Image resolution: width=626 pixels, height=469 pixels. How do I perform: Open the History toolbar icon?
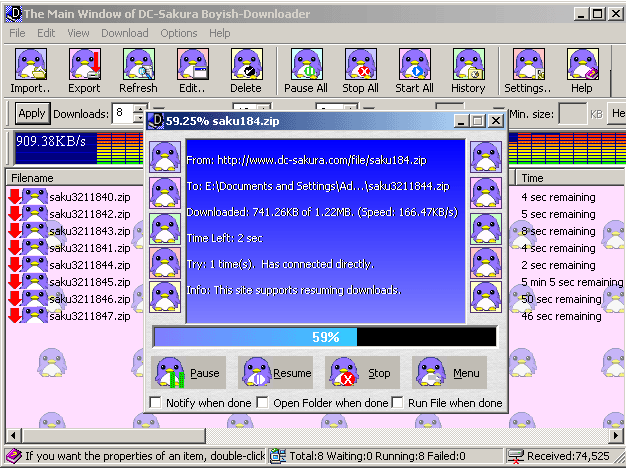(x=469, y=64)
